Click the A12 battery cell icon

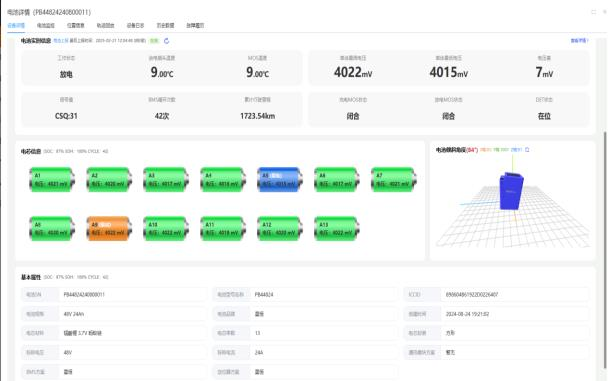click(x=280, y=228)
